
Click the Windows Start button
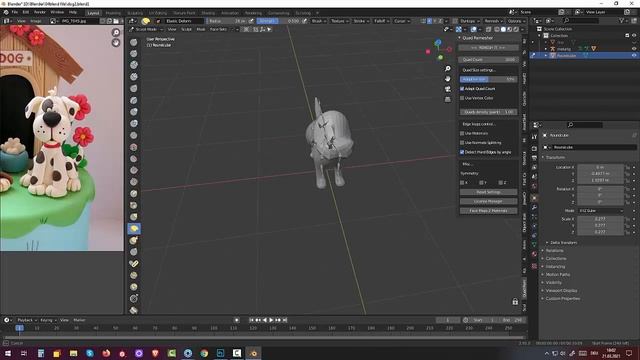tap(7, 353)
